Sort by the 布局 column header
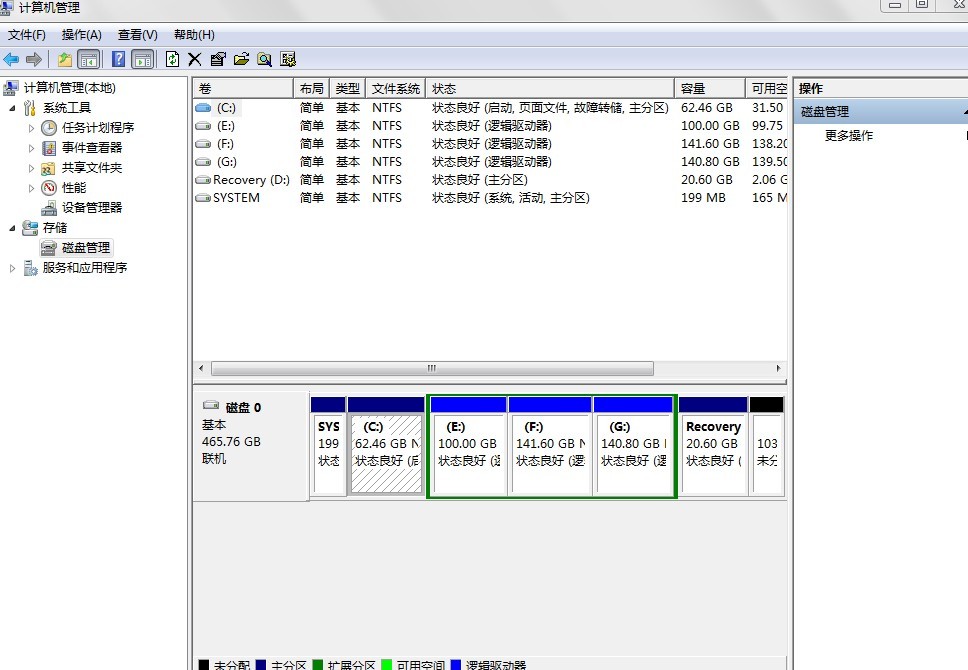 pyautogui.click(x=311, y=88)
